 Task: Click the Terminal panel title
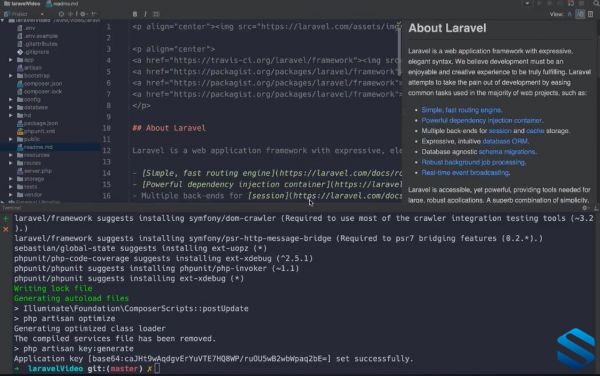[11, 208]
